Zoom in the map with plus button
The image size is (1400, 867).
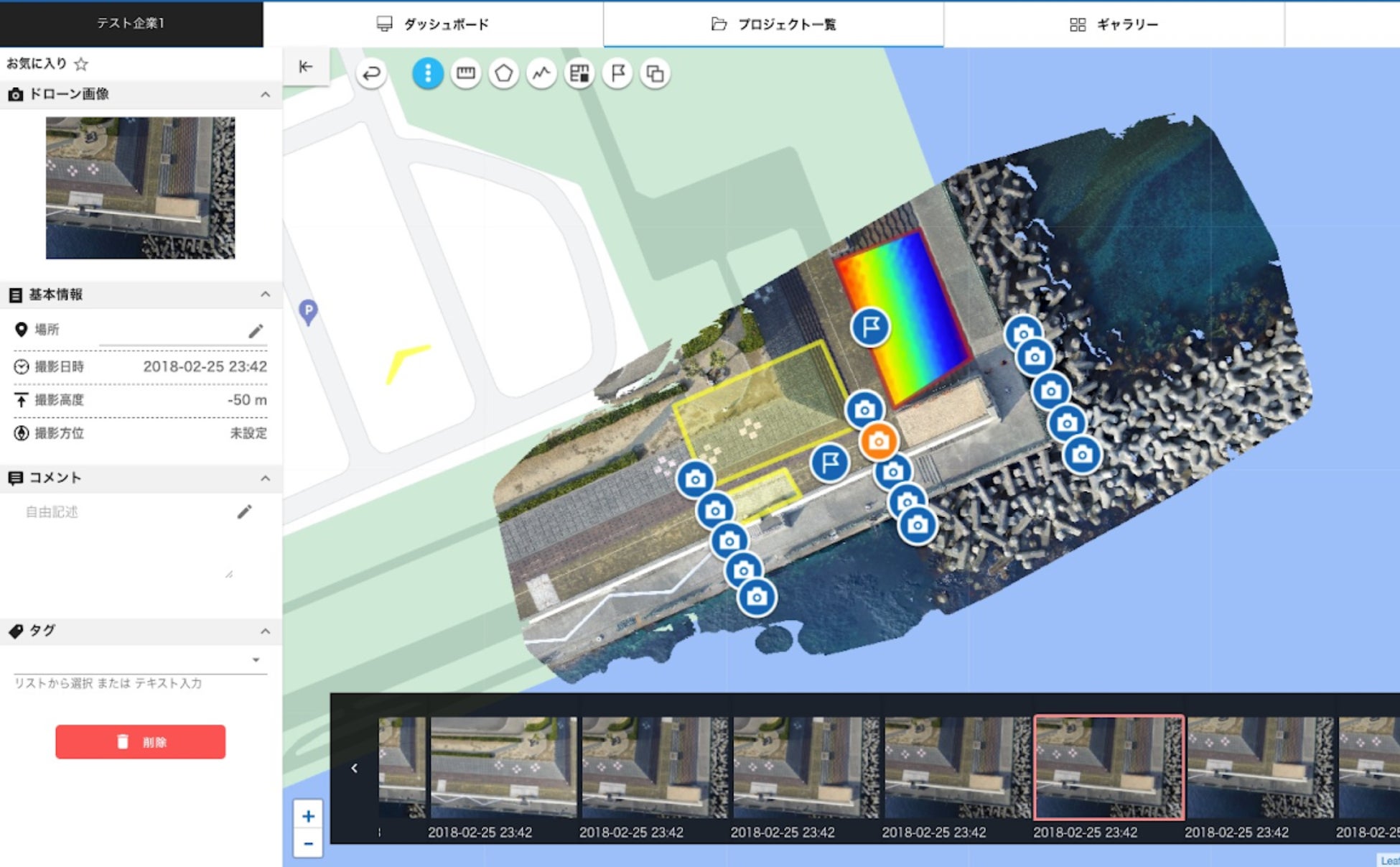pos(308,816)
